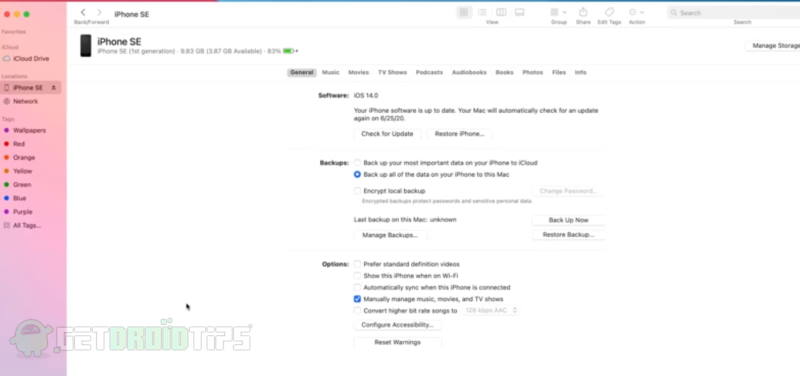Screen dimensions: 800x376
Task: Open bit rate AAC dropdown
Action: (491, 310)
